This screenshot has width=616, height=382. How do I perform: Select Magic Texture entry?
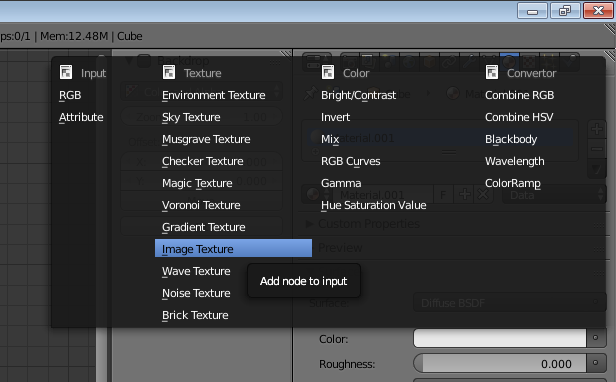point(197,183)
